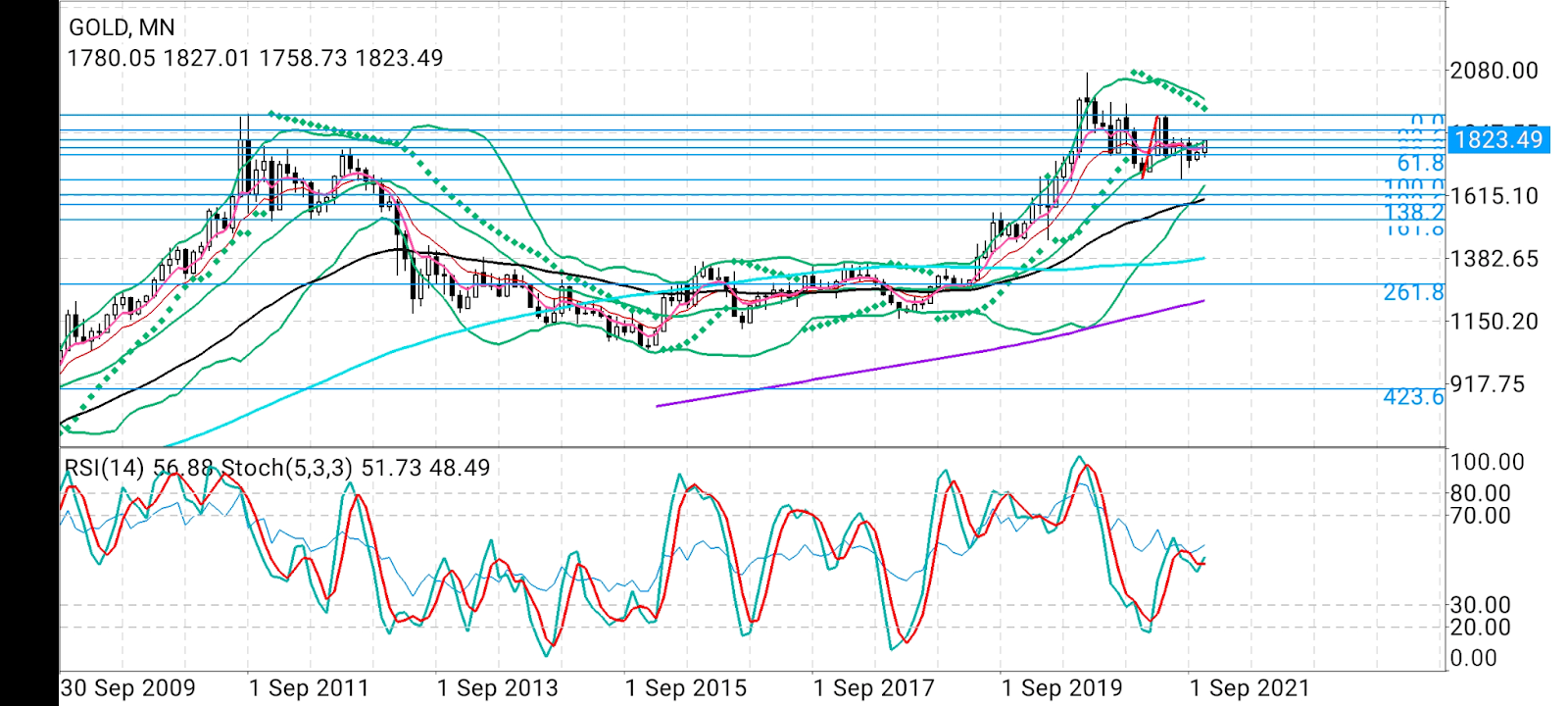Select the OHLC values line 1780.05 1827.01
Image resolution: width=1568 pixels, height=706 pixels.
[255, 58]
